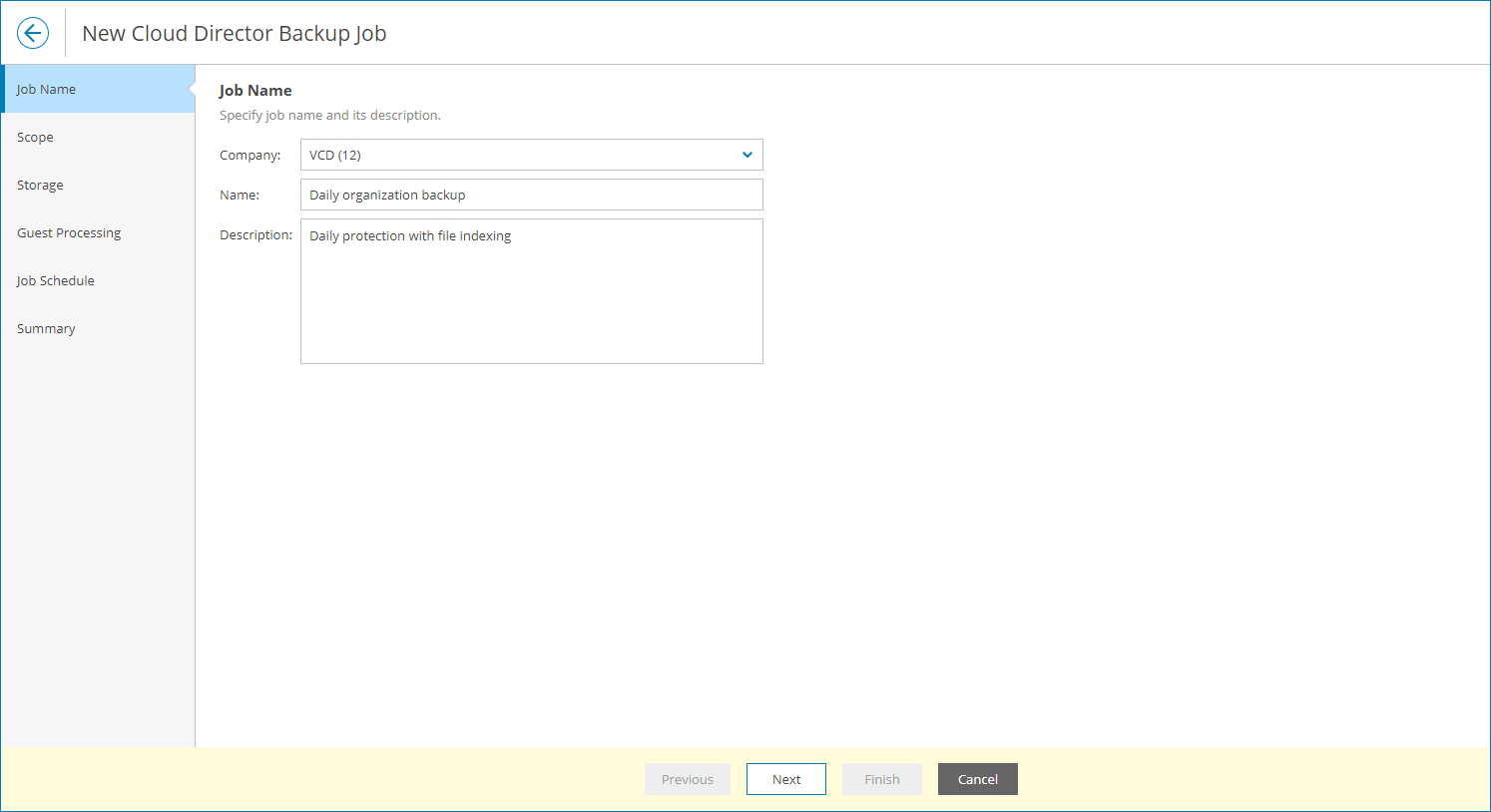Go to the Scope step

pos(98,137)
